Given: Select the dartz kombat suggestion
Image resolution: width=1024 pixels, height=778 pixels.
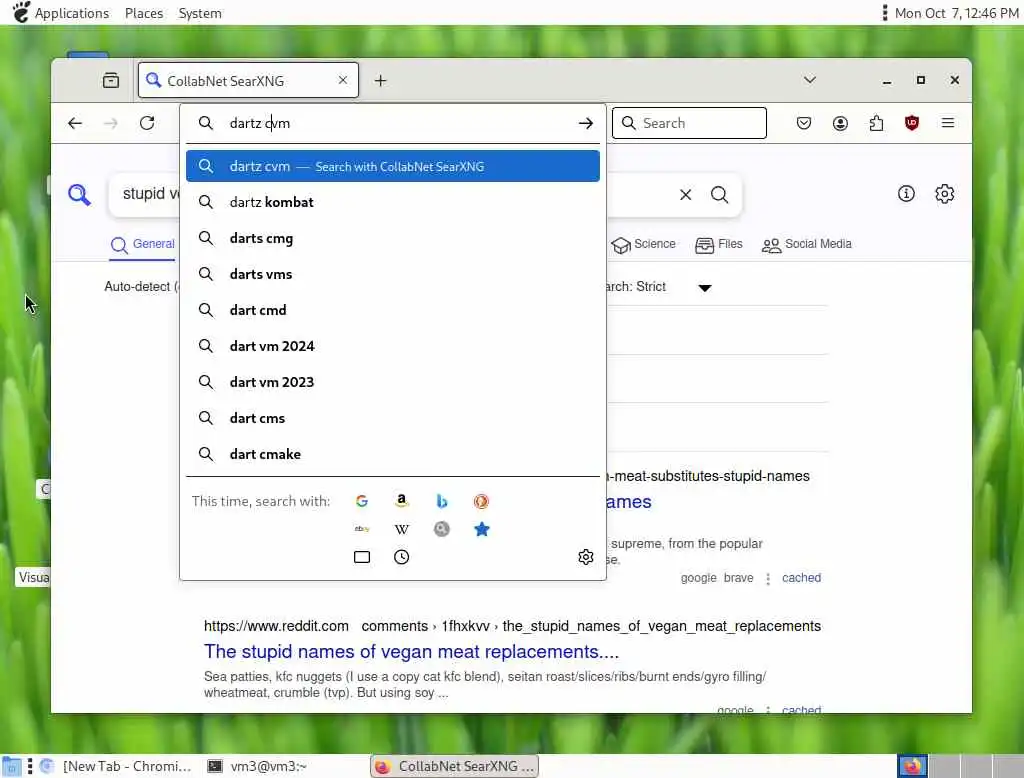Looking at the screenshot, I should pyautogui.click(x=392, y=202).
